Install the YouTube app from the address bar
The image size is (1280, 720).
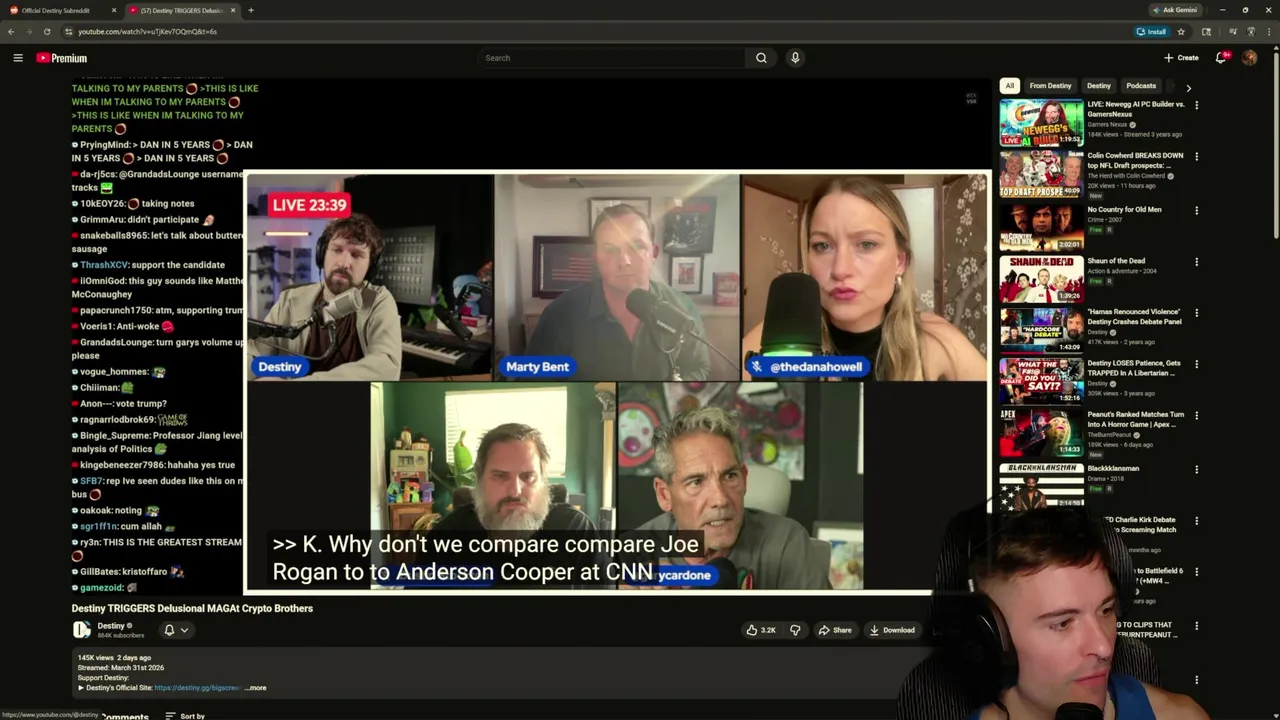[x=1151, y=31]
